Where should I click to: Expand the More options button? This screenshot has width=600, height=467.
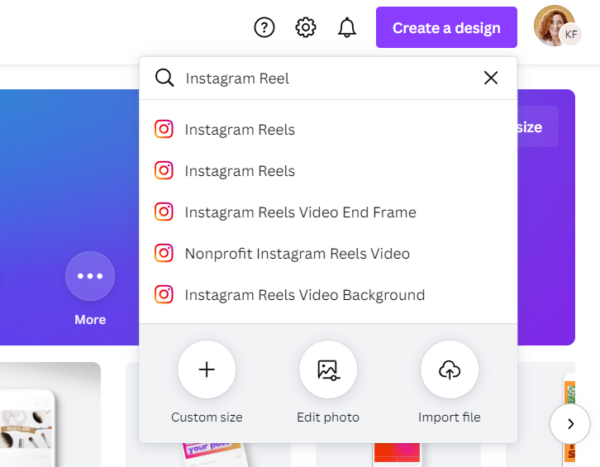pyautogui.click(x=90, y=276)
